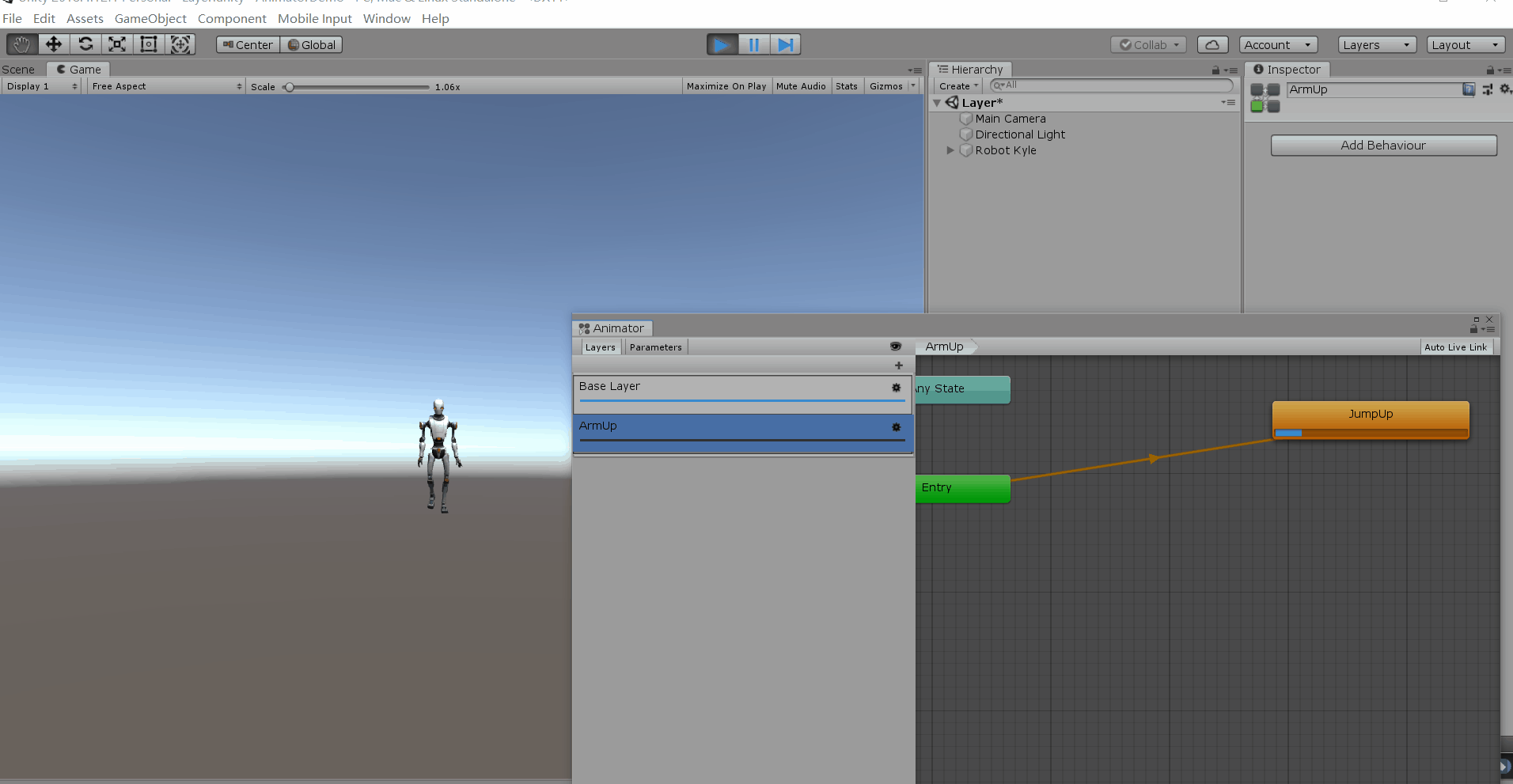Switch to the Scene tab

[19, 70]
